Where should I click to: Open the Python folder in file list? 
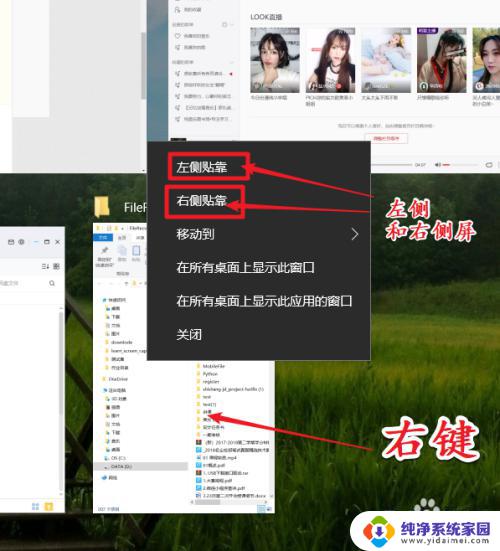[207, 374]
